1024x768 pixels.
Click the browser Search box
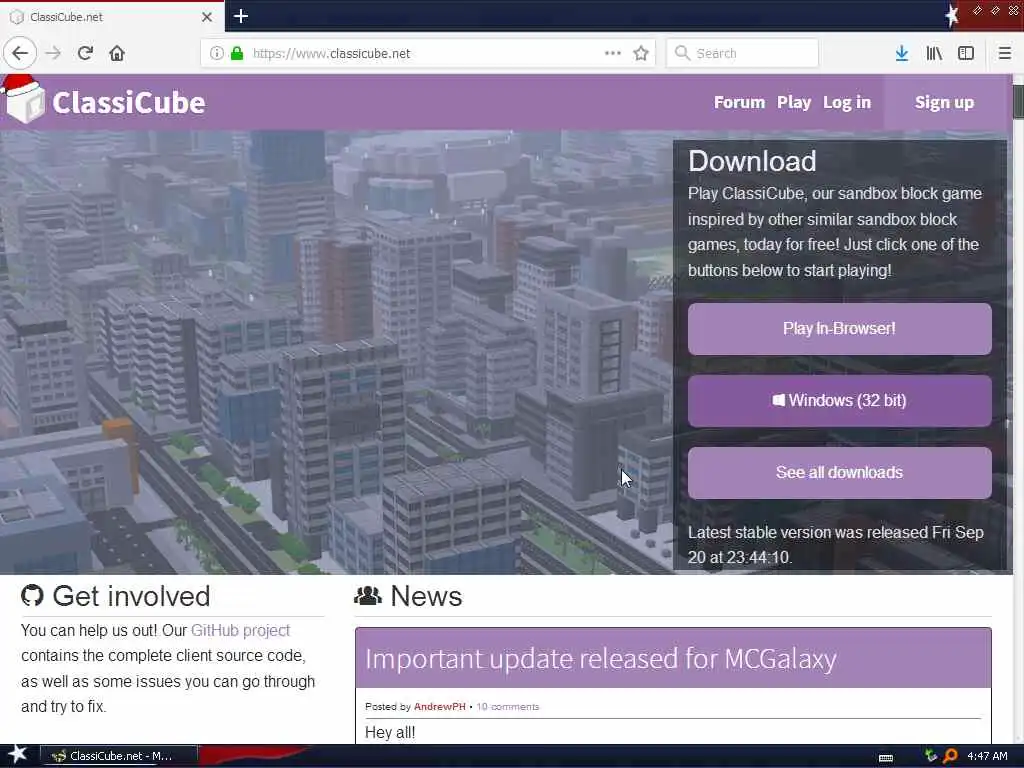(x=742, y=53)
